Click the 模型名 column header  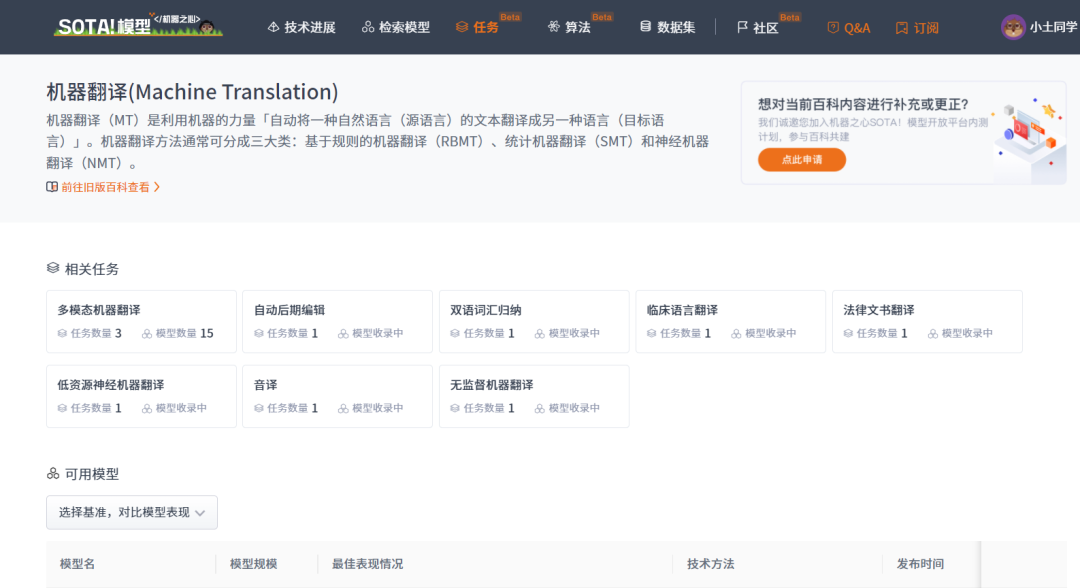pos(77,564)
